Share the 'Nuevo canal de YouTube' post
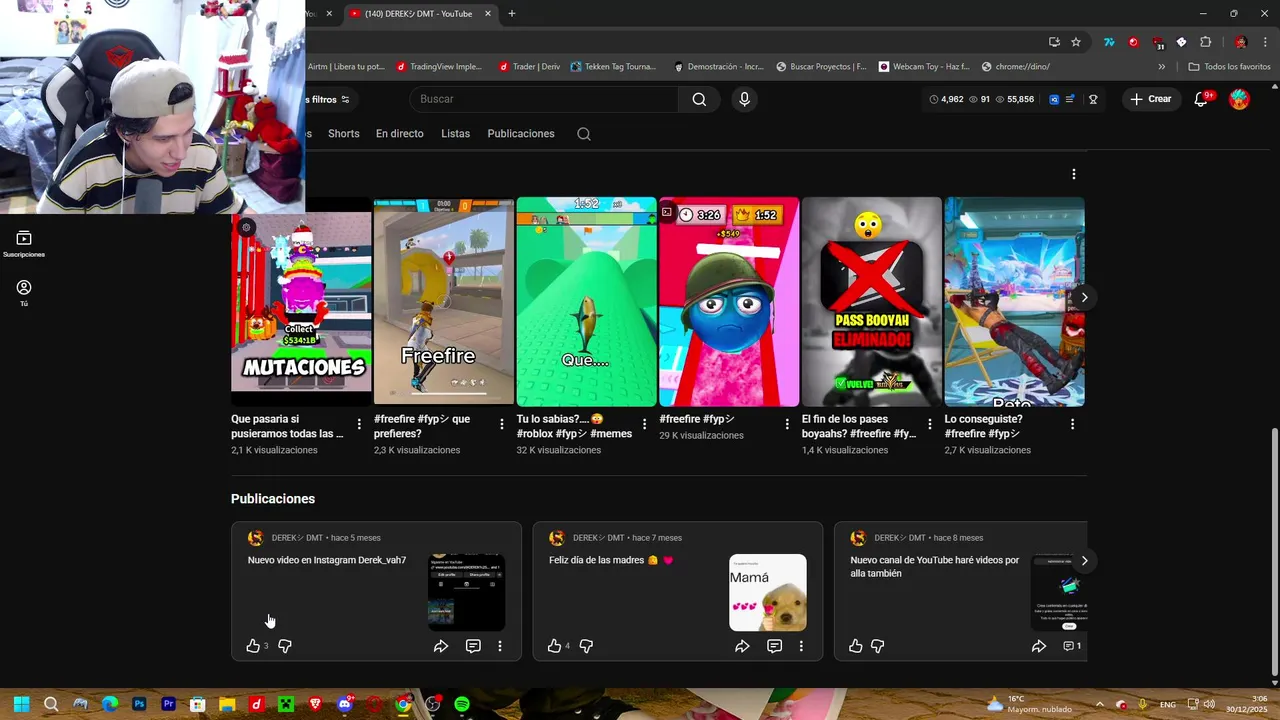 pos(1039,646)
